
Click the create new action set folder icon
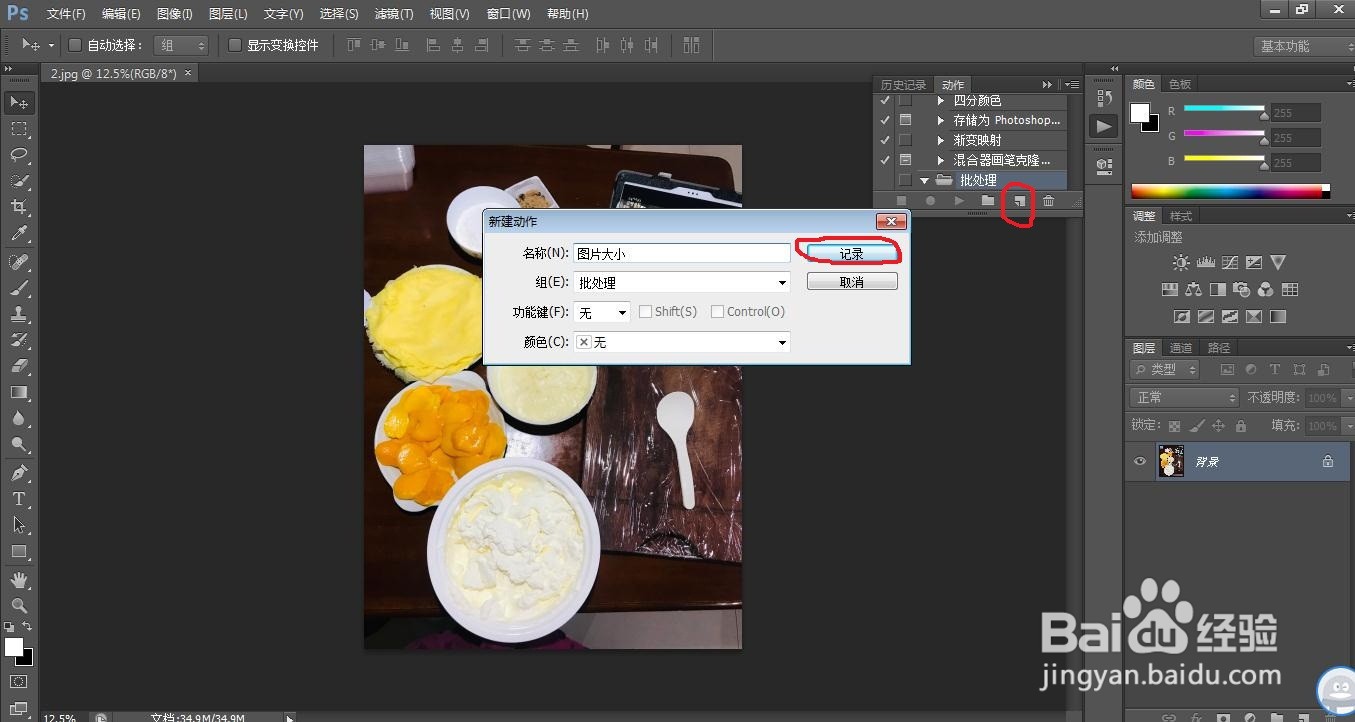[x=988, y=201]
